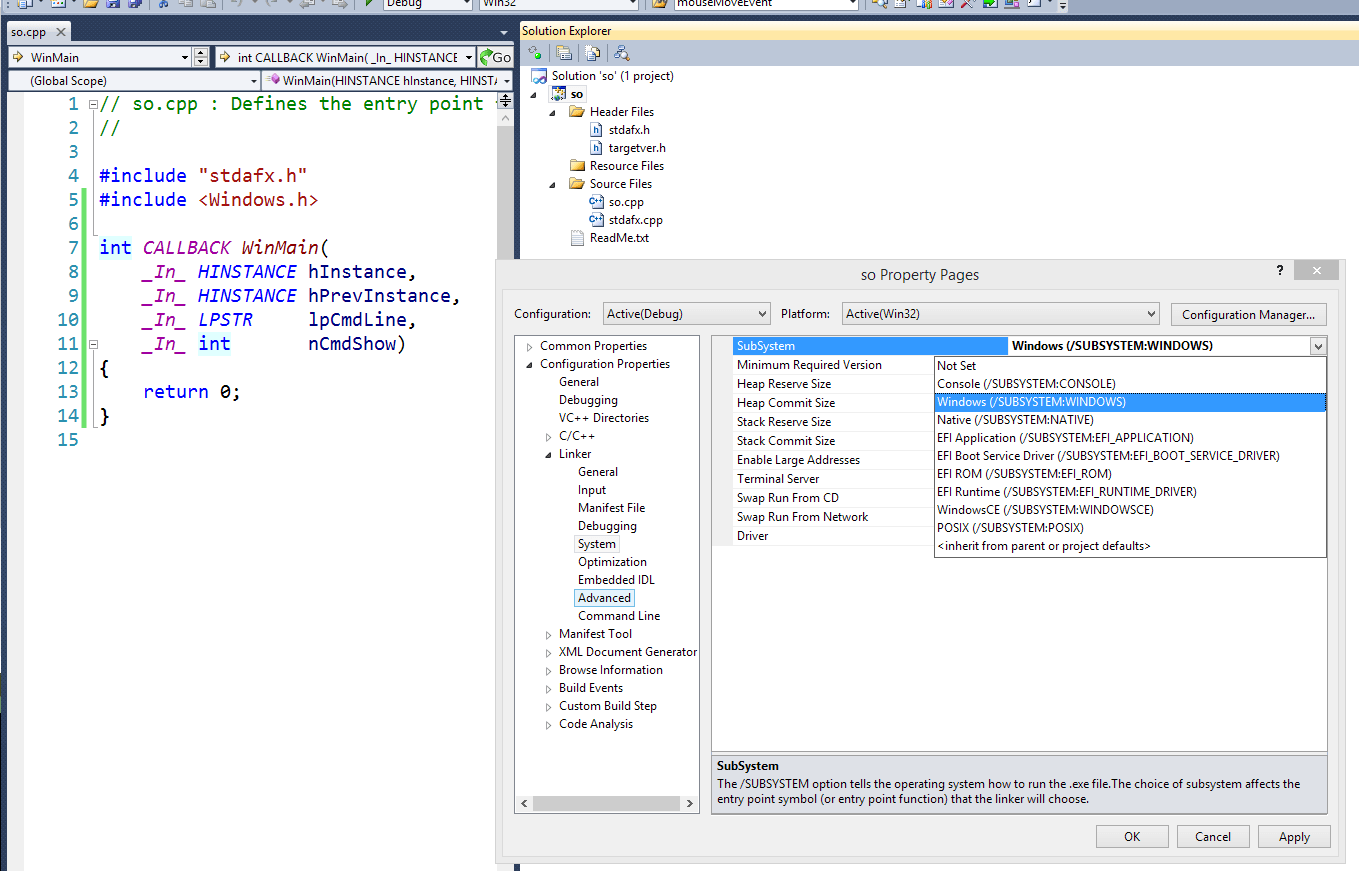Click the stdafx.h header file icon

[x=597, y=130]
